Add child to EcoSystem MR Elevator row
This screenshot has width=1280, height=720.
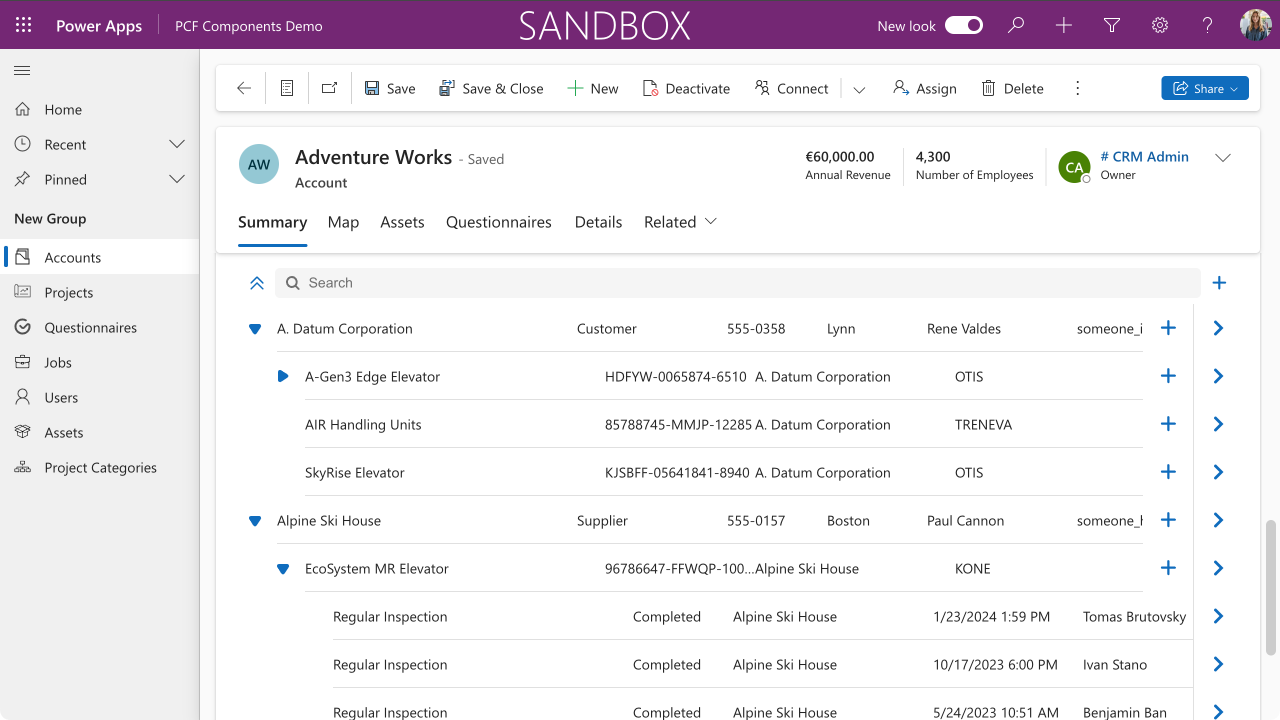pyautogui.click(x=1168, y=568)
